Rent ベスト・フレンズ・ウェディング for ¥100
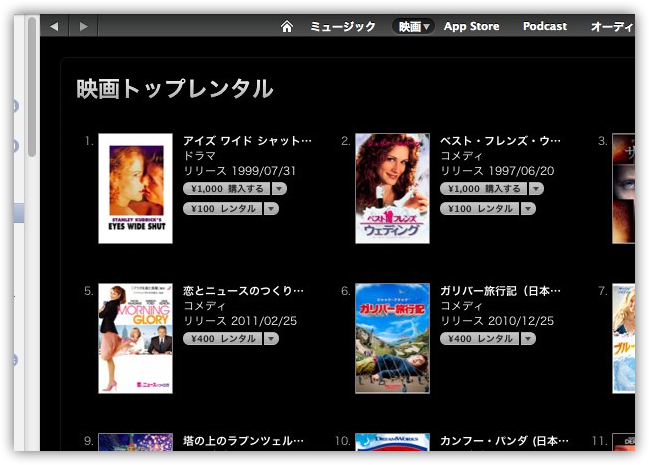649x465 pixels. click(x=479, y=209)
